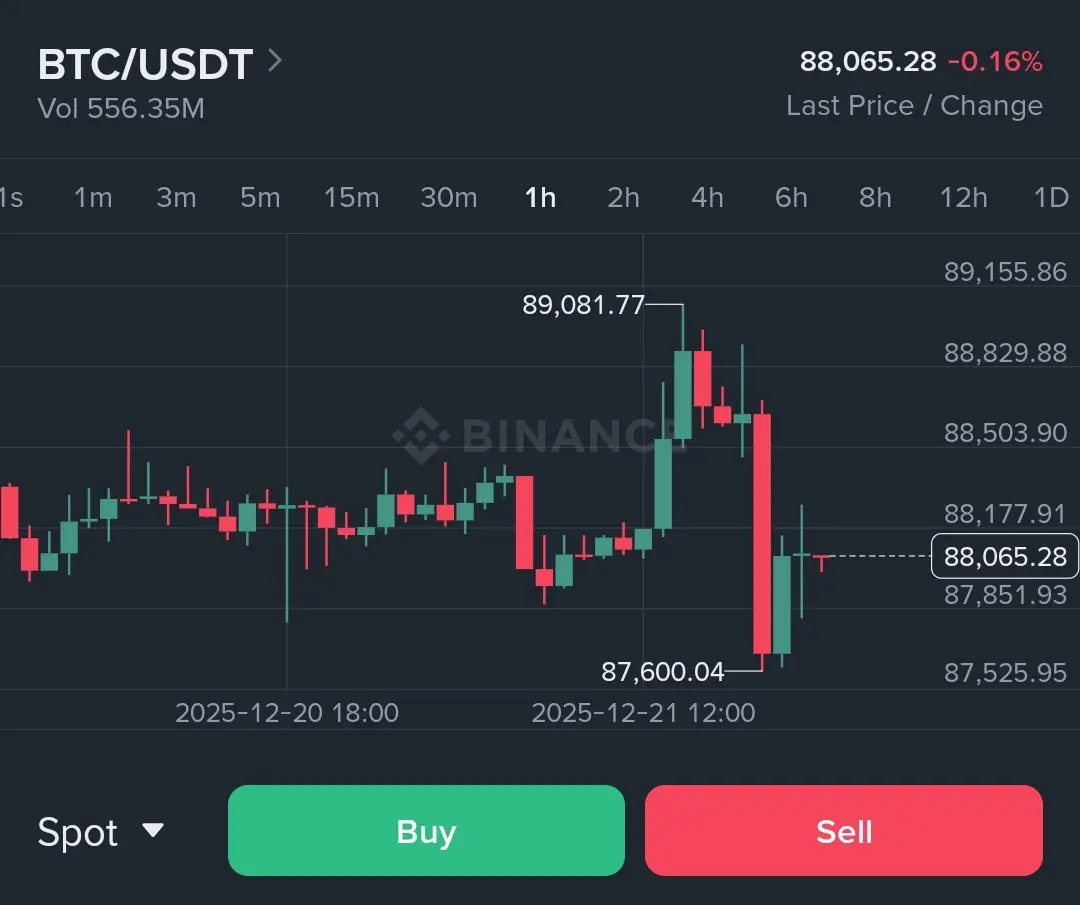Select the 1m timeframe tab
This screenshot has width=1080, height=905.
point(93,197)
